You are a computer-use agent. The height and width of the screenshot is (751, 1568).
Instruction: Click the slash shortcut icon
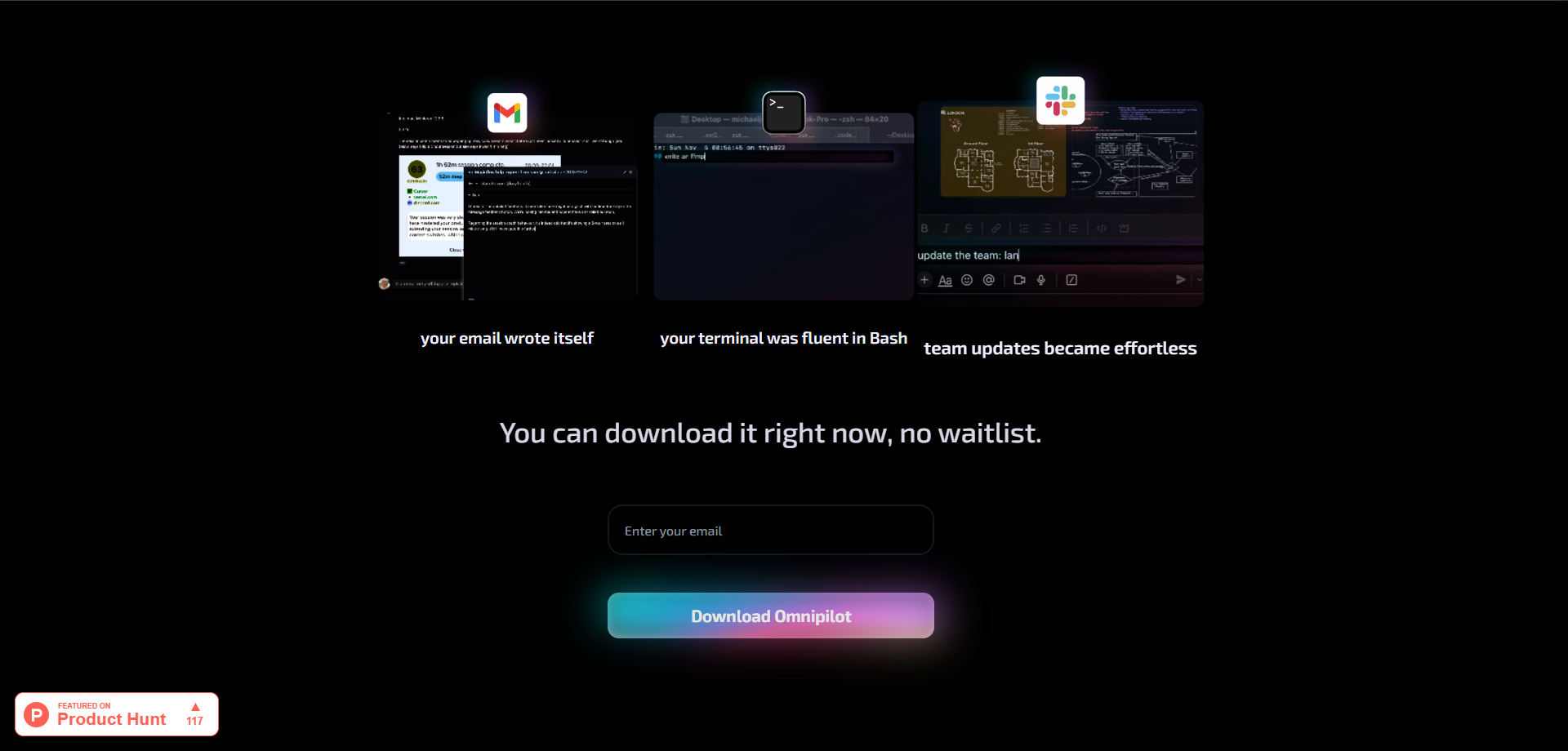[x=1071, y=280]
